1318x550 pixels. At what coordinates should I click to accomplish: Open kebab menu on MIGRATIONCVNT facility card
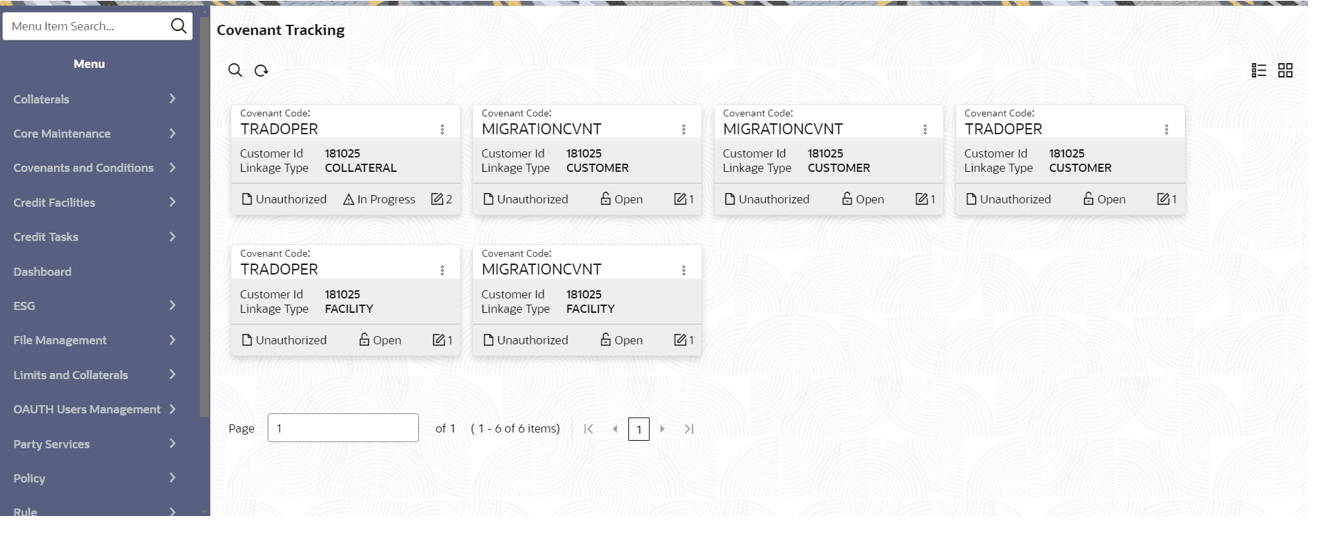pyautogui.click(x=684, y=270)
